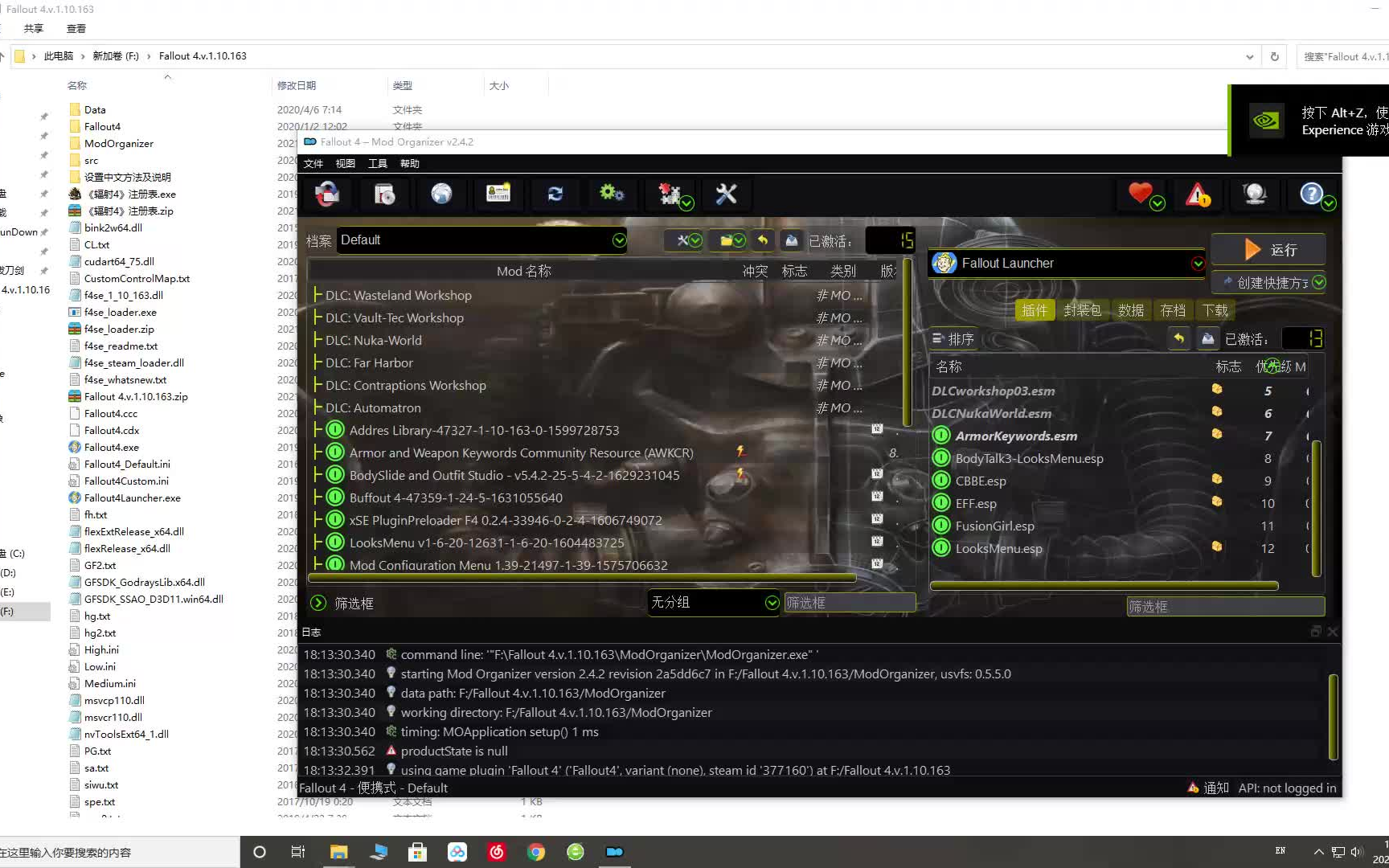Click the plugin list create backup icon
The image size is (1389, 868).
pos(1207,339)
